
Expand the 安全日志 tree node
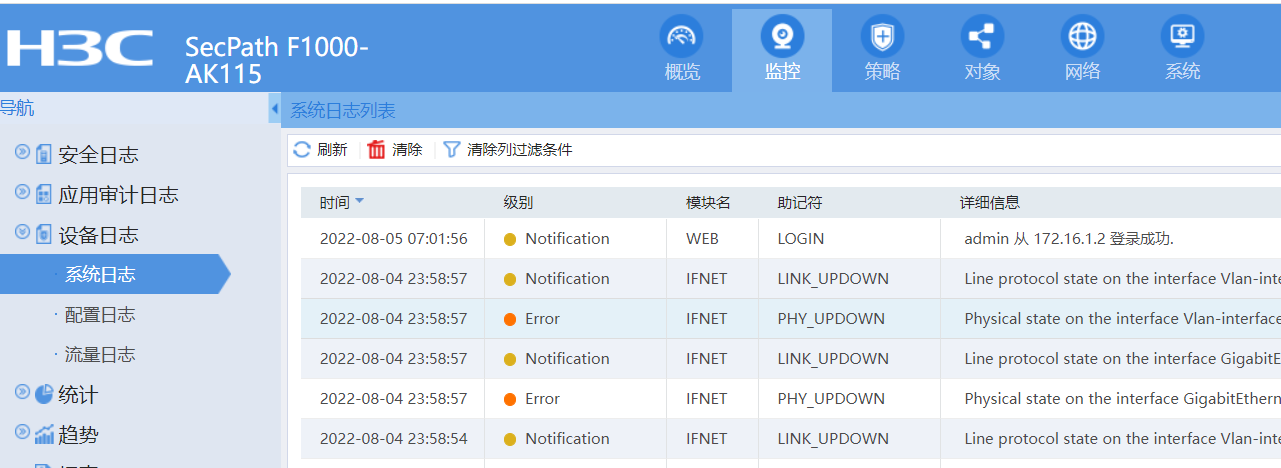click(22, 153)
